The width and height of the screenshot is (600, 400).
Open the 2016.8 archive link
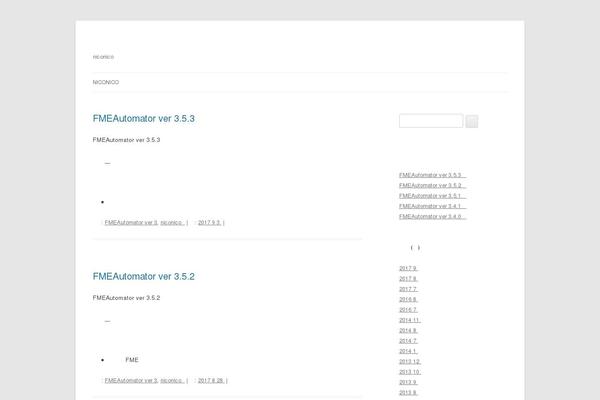[408, 300]
